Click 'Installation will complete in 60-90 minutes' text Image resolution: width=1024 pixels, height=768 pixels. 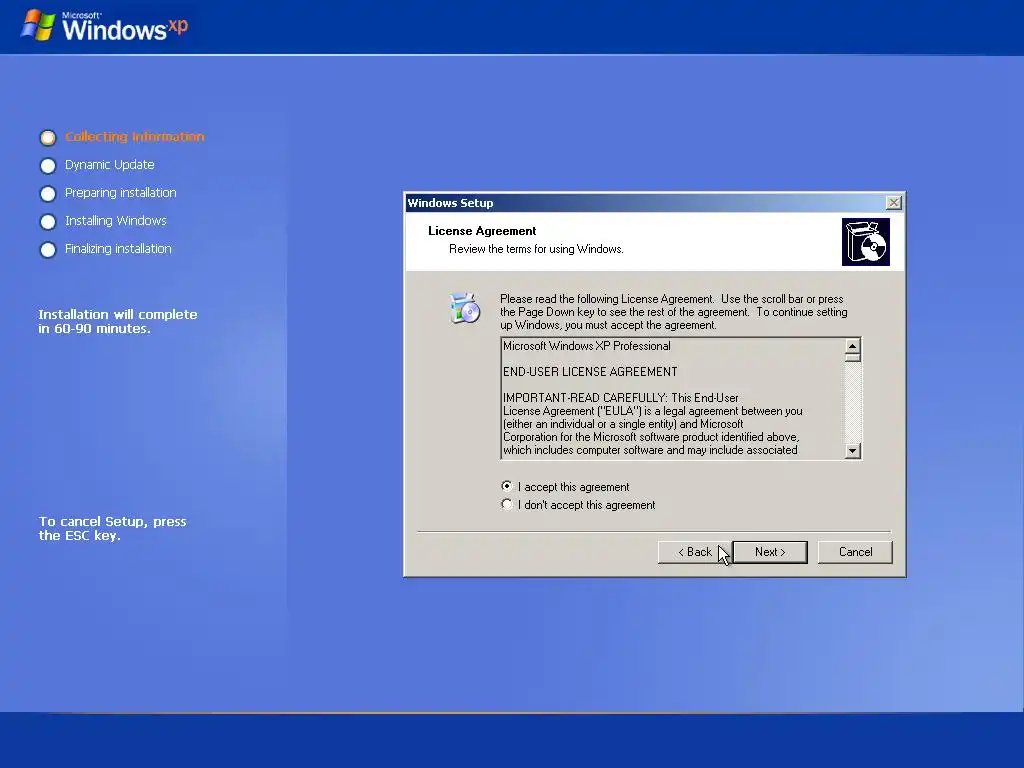click(x=118, y=321)
